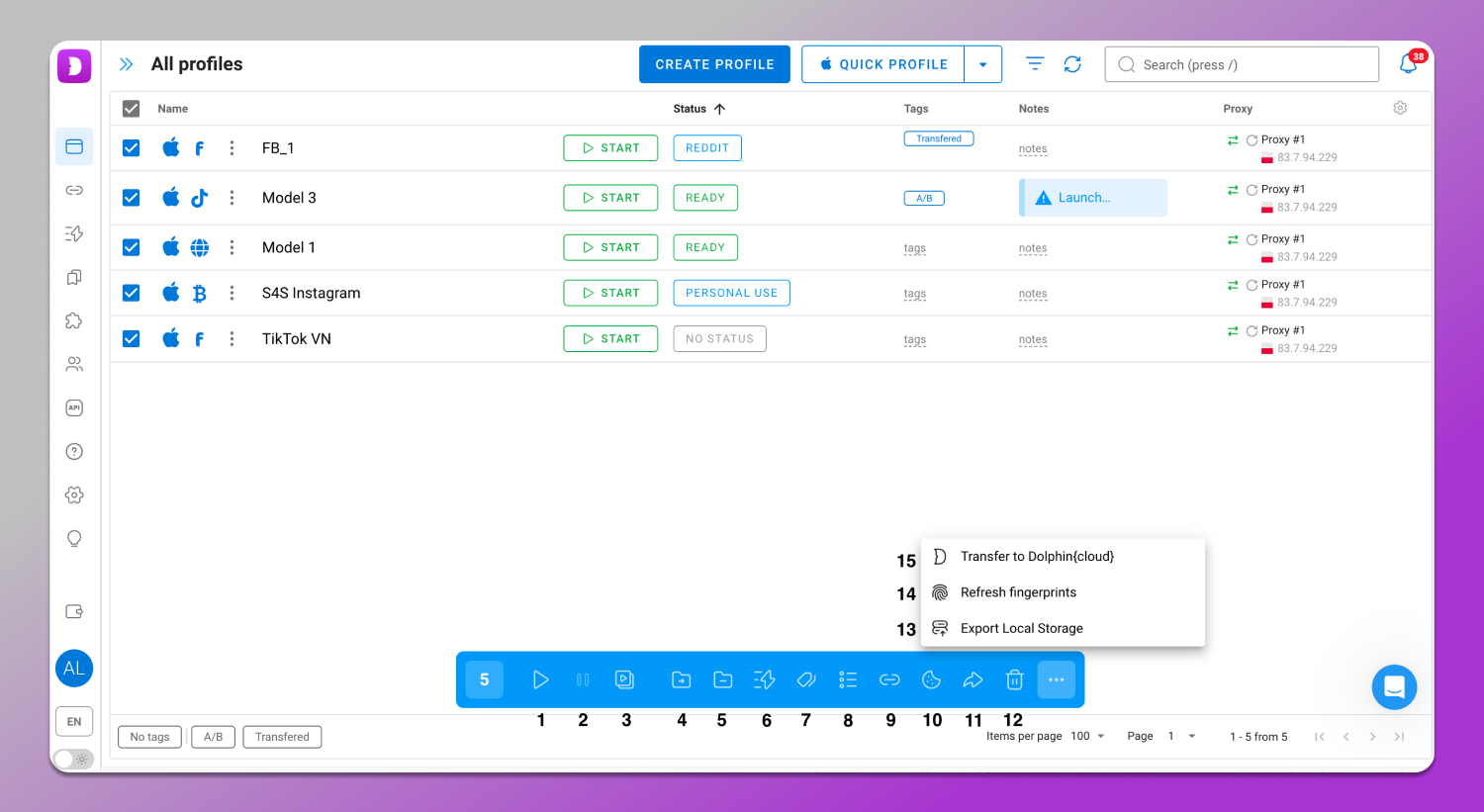Choose Export Local Storage from menu
Screen dimensions: 1484x812
[x=1021, y=628]
